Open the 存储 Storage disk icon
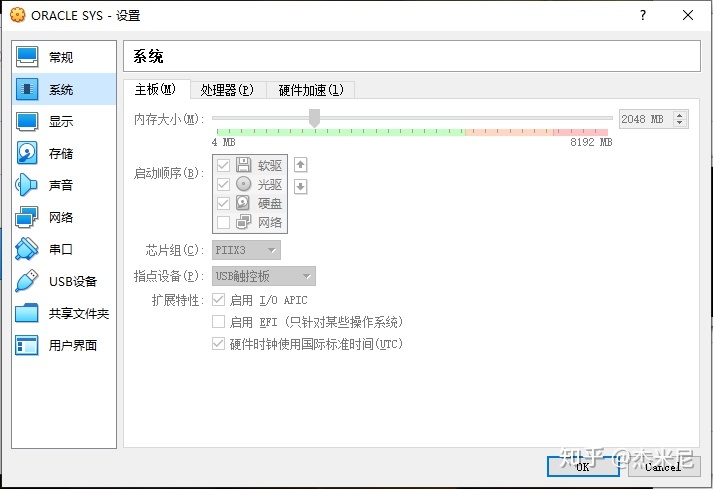713x489 pixels. point(27,153)
